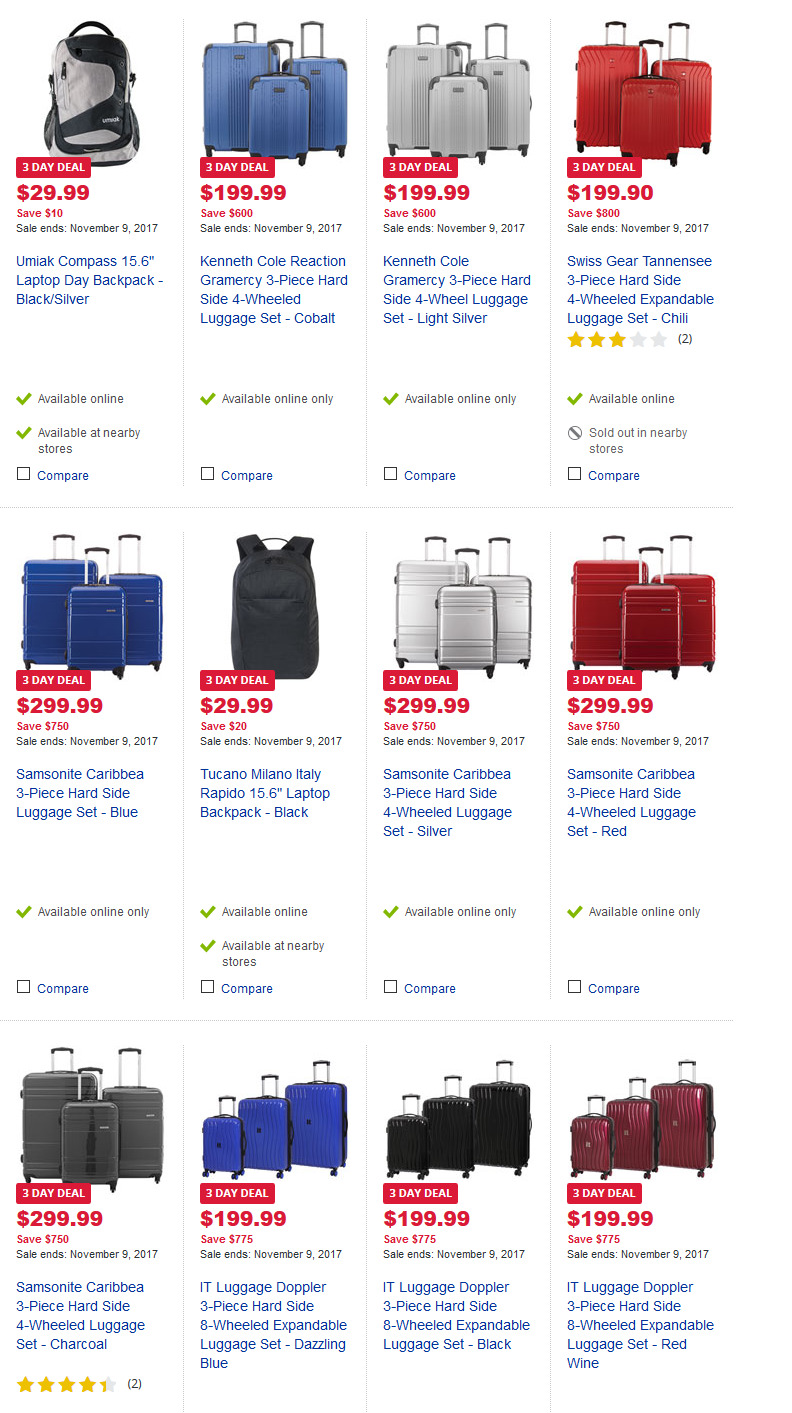The height and width of the screenshot is (1413, 792).
Task: Select Compare checkbox for Tucano Milano backpack
Action: [207, 987]
